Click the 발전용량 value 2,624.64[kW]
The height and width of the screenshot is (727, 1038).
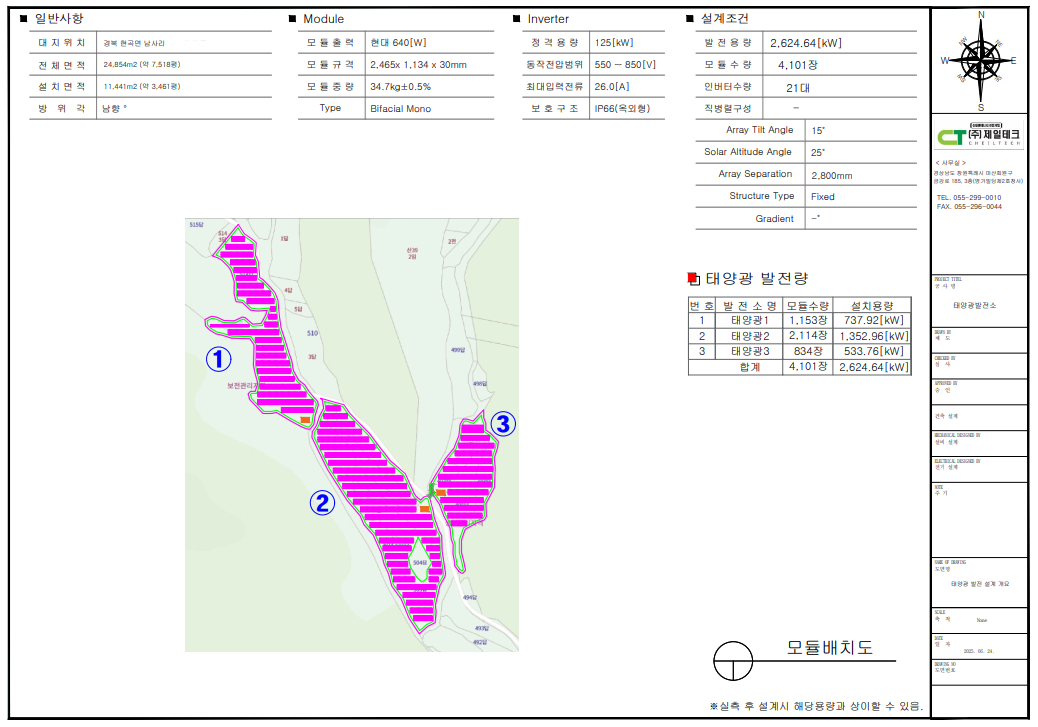tap(806, 43)
